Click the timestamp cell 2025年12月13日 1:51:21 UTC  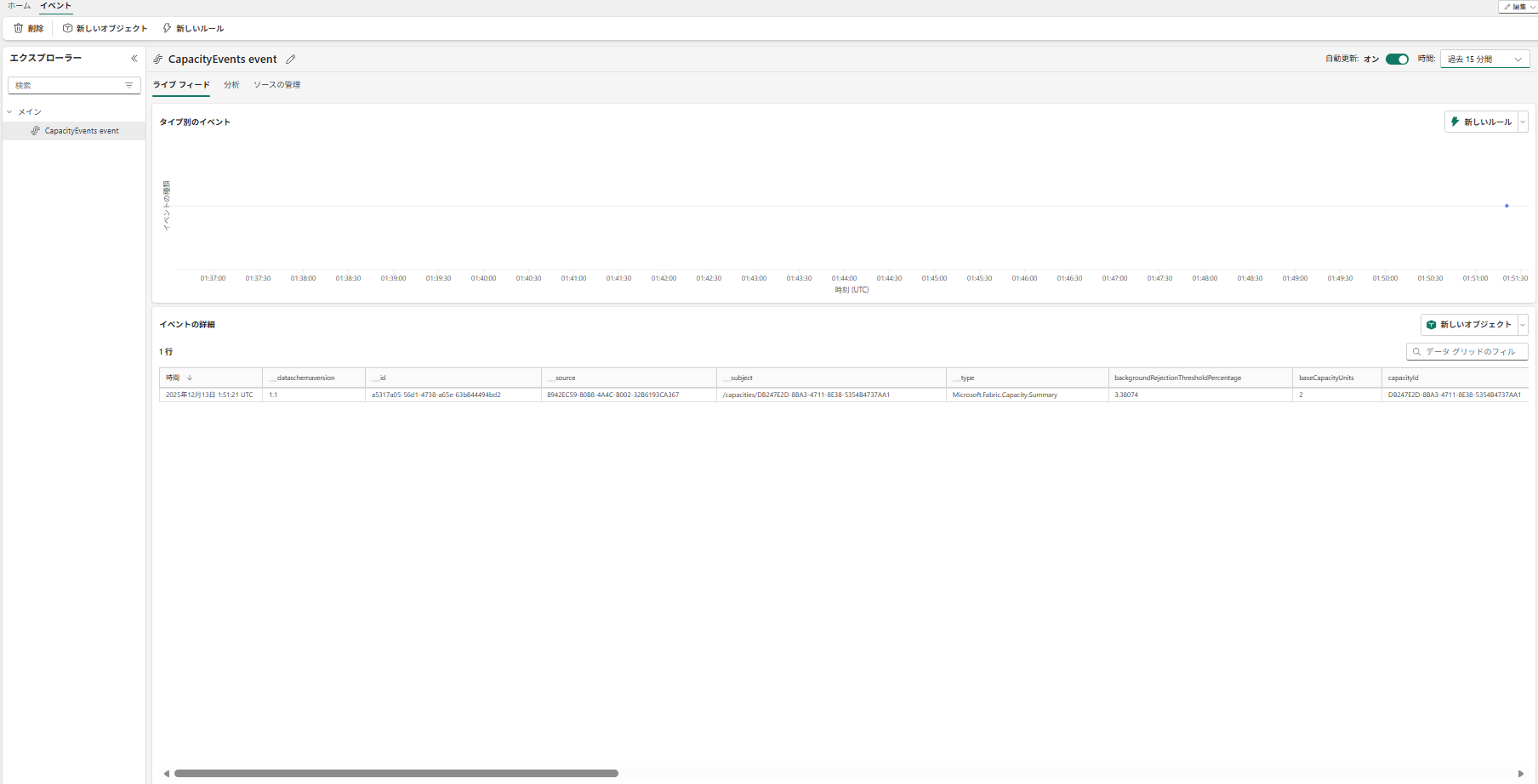pyautogui.click(x=211, y=395)
